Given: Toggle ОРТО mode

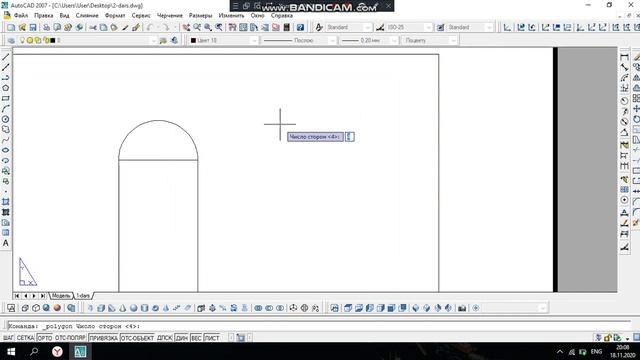Looking at the screenshot, I should click(x=44, y=338).
